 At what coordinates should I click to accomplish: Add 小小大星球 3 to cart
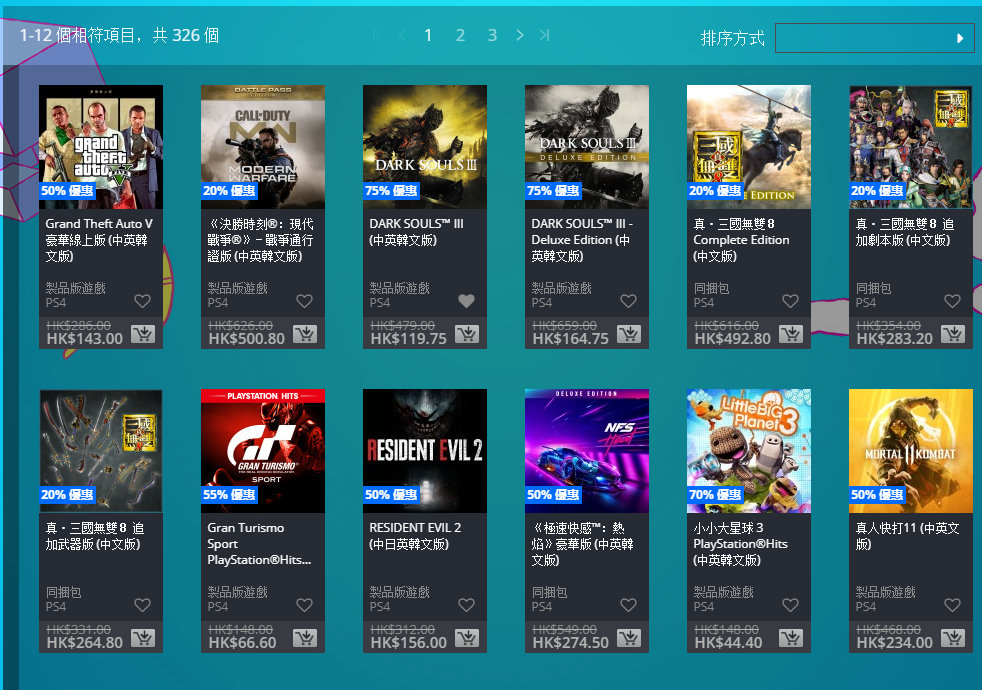click(x=791, y=638)
